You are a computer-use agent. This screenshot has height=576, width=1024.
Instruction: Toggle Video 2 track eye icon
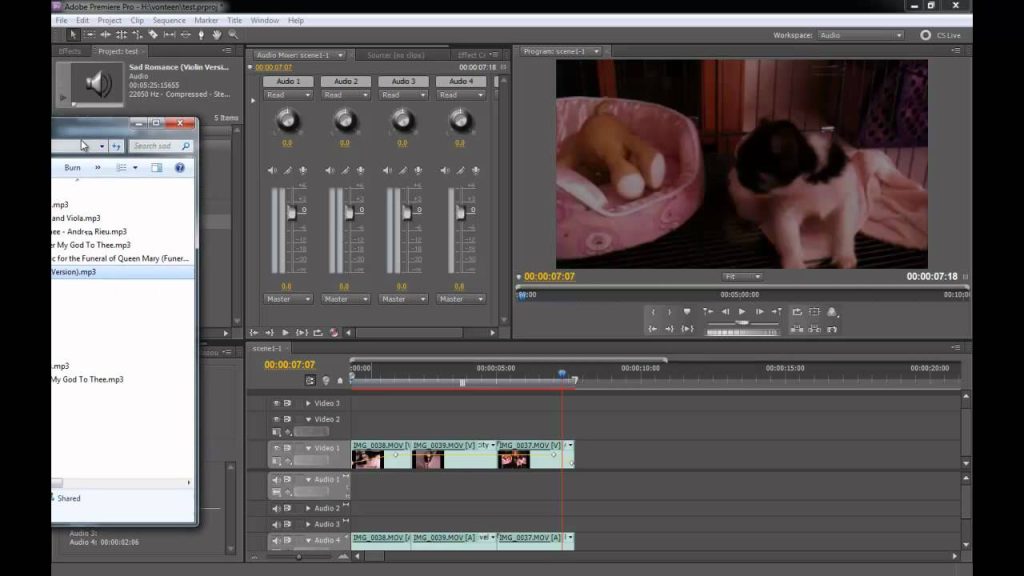click(x=276, y=419)
